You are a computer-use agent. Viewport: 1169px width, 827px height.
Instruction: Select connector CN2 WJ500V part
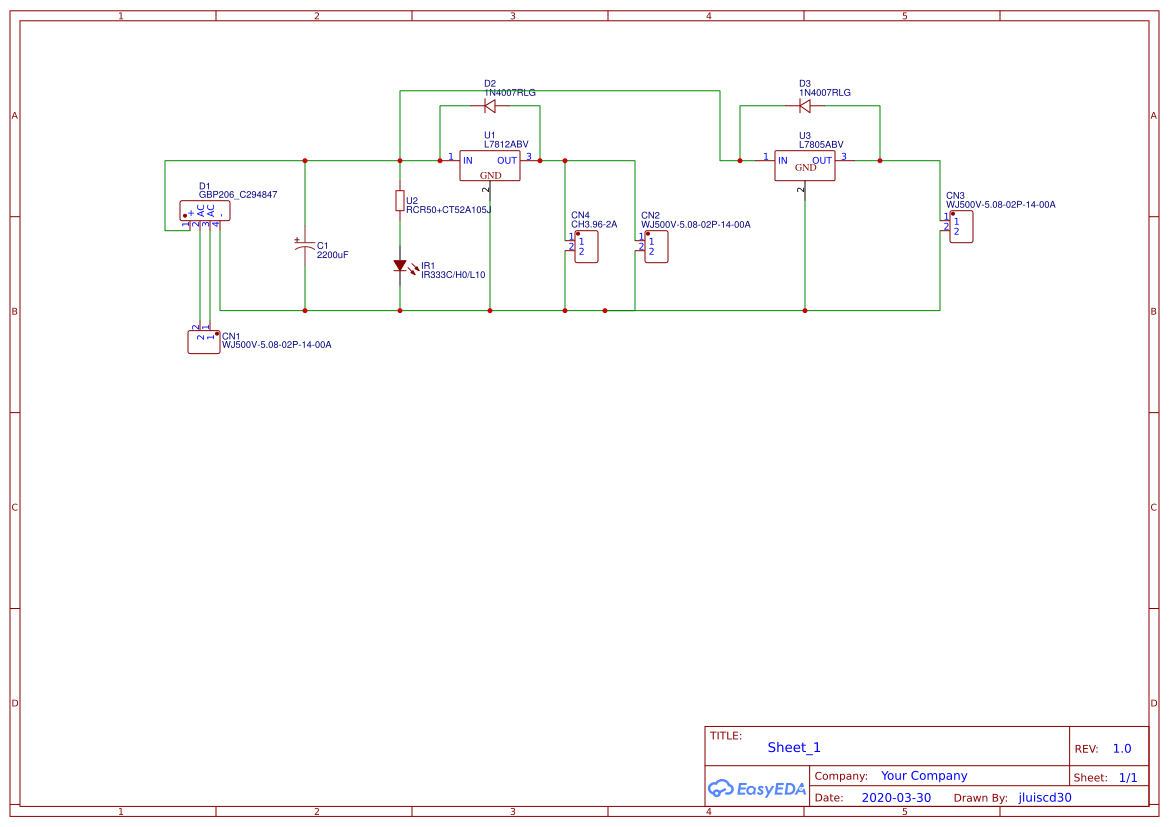(x=658, y=246)
